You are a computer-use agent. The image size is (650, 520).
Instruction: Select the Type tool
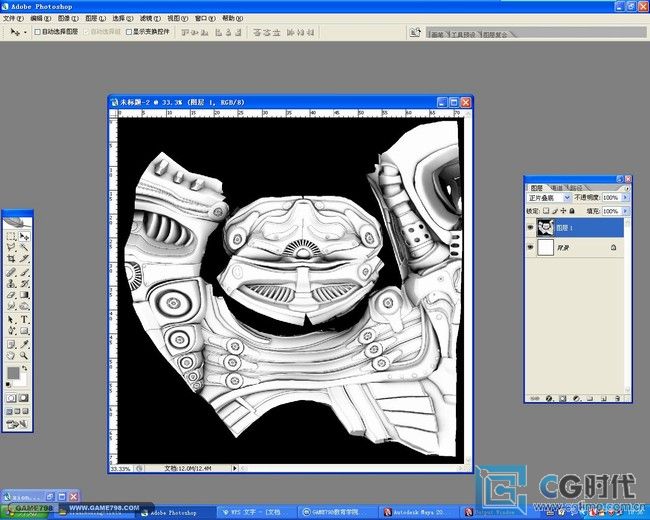tap(24, 320)
